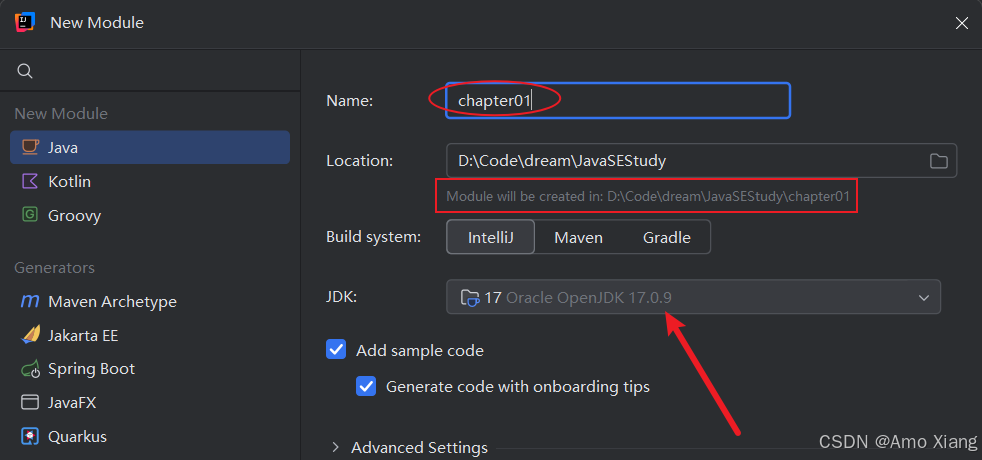Click the Kotlin logo icon
This screenshot has width=982, height=460.
click(30, 181)
